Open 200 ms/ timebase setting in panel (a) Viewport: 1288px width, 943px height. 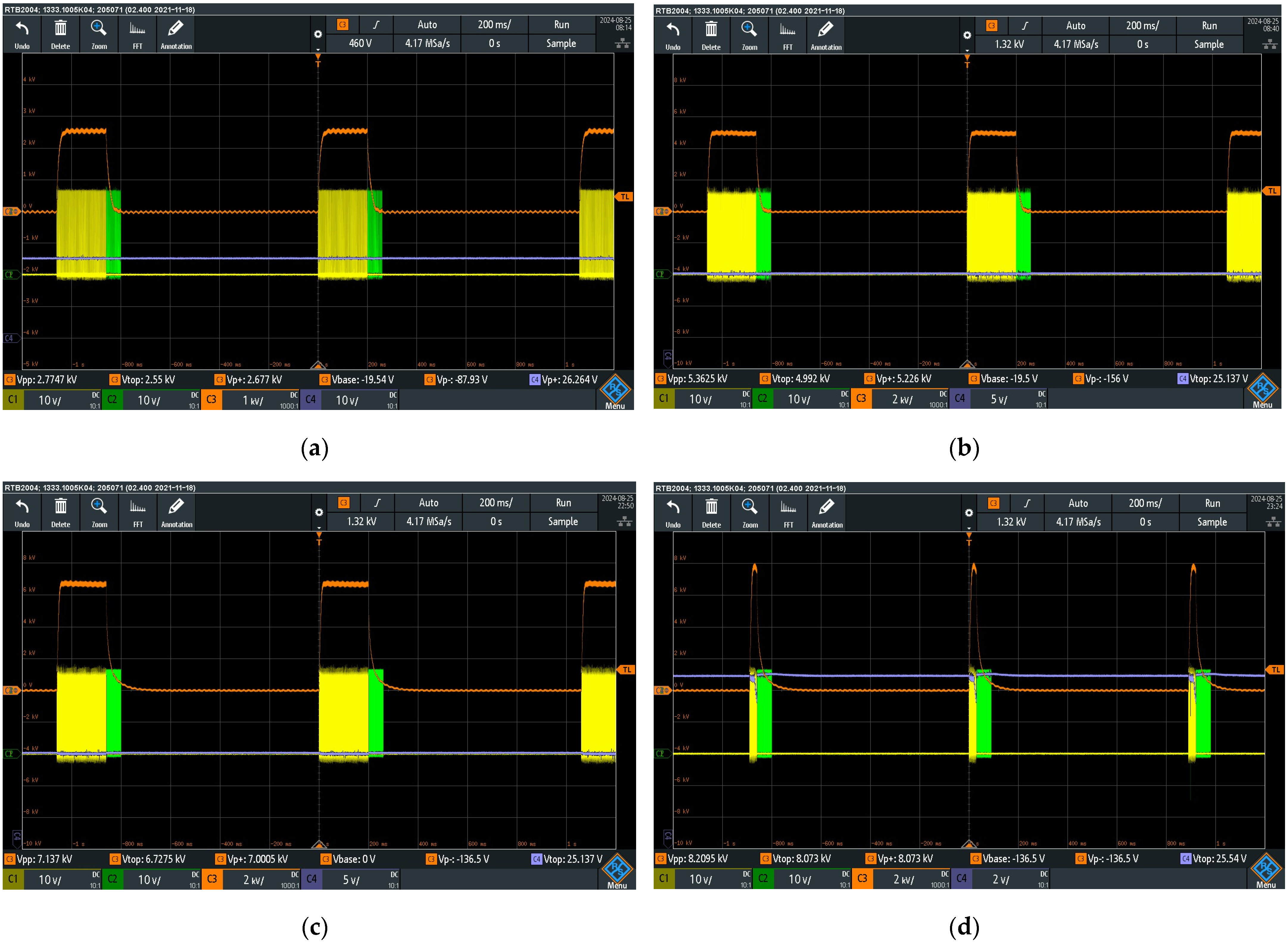click(494, 24)
